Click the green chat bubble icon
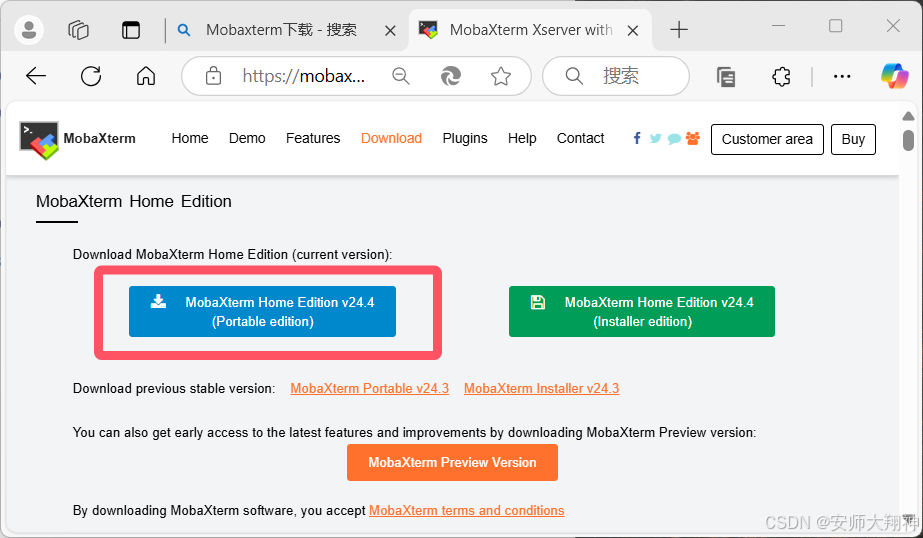The width and height of the screenshot is (923, 538). tap(675, 139)
